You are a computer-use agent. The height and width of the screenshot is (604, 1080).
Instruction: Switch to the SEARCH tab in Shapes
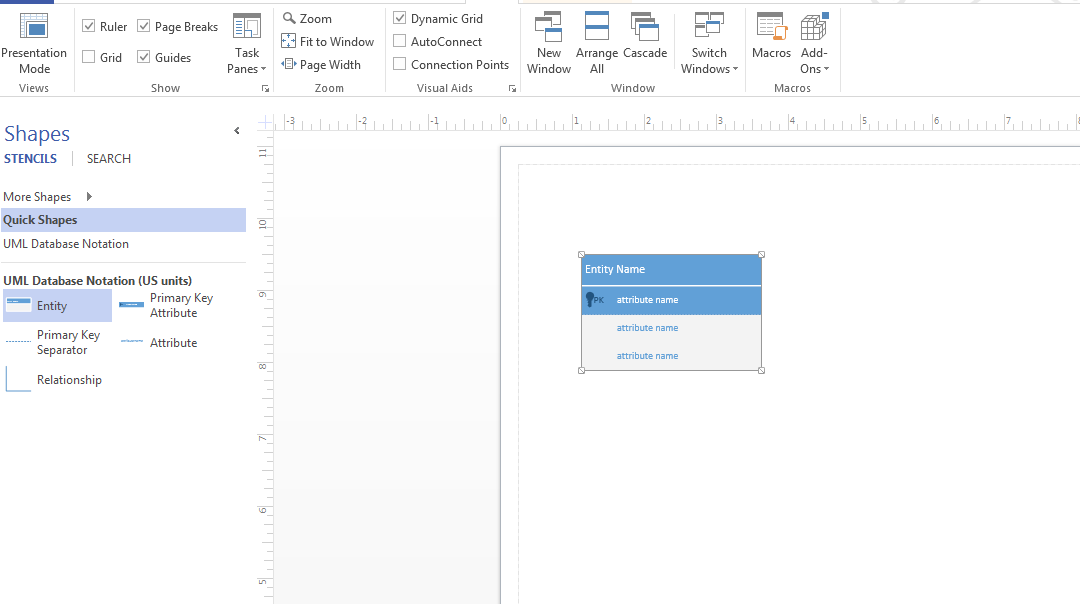(108, 159)
